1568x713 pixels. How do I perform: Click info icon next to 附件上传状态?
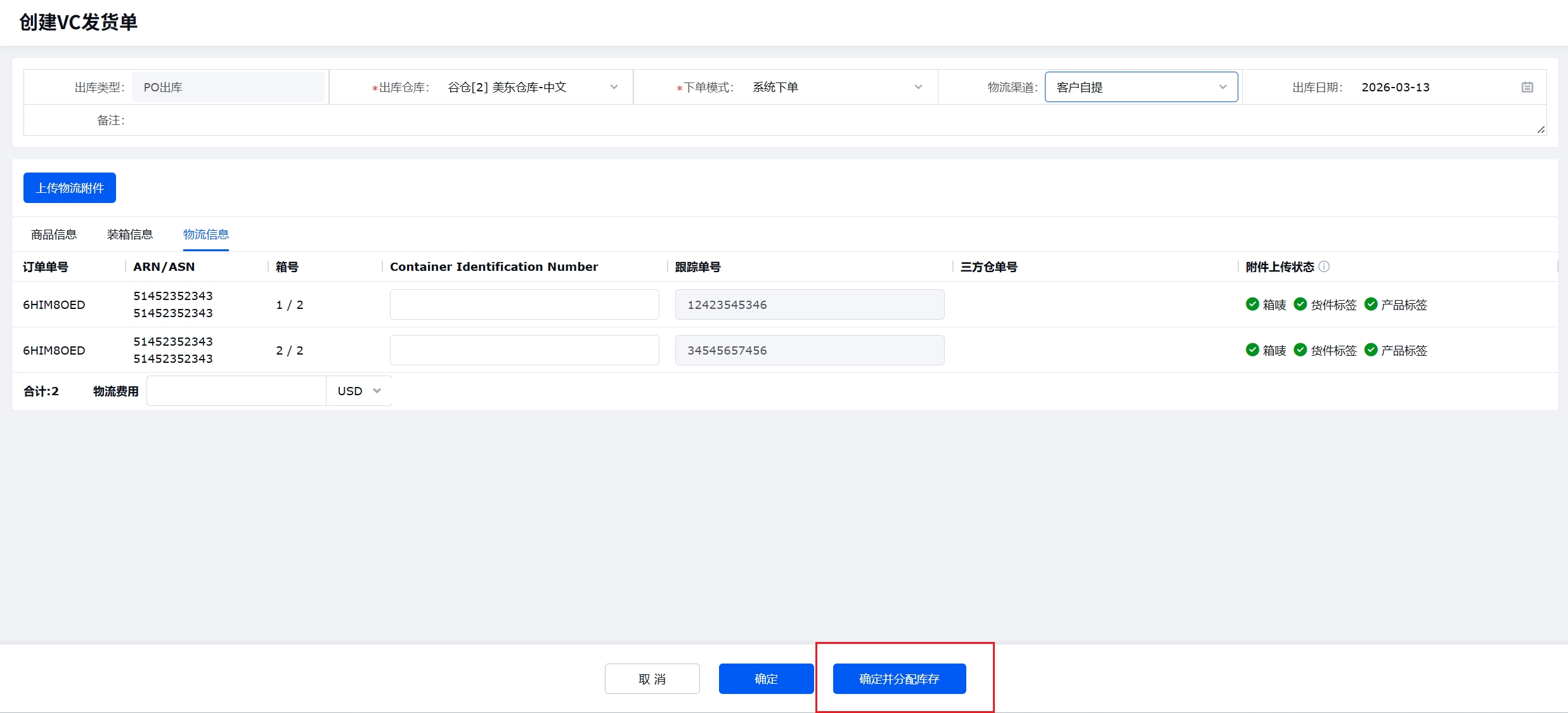point(1324,266)
